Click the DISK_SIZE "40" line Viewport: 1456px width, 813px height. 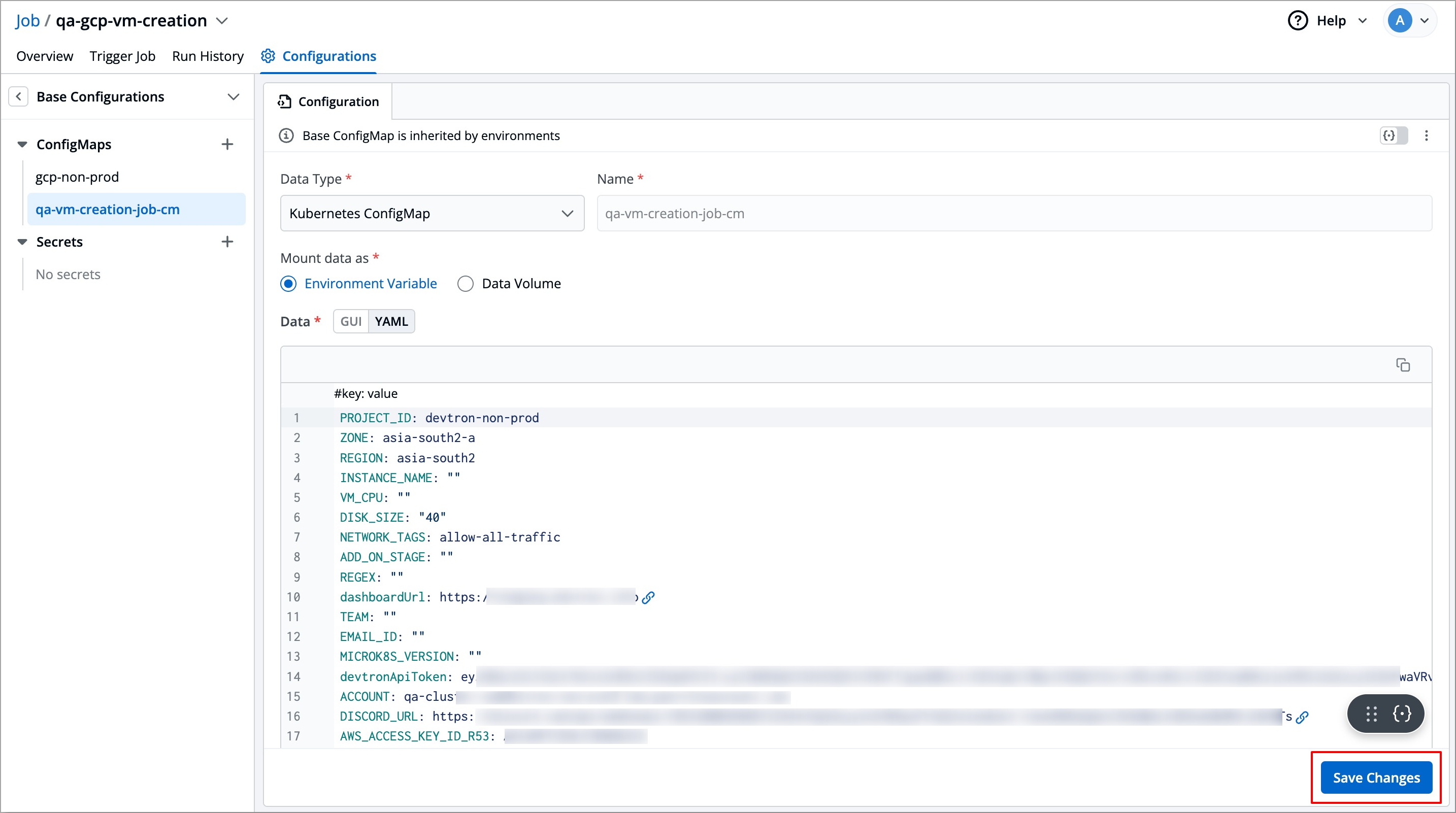tap(393, 518)
